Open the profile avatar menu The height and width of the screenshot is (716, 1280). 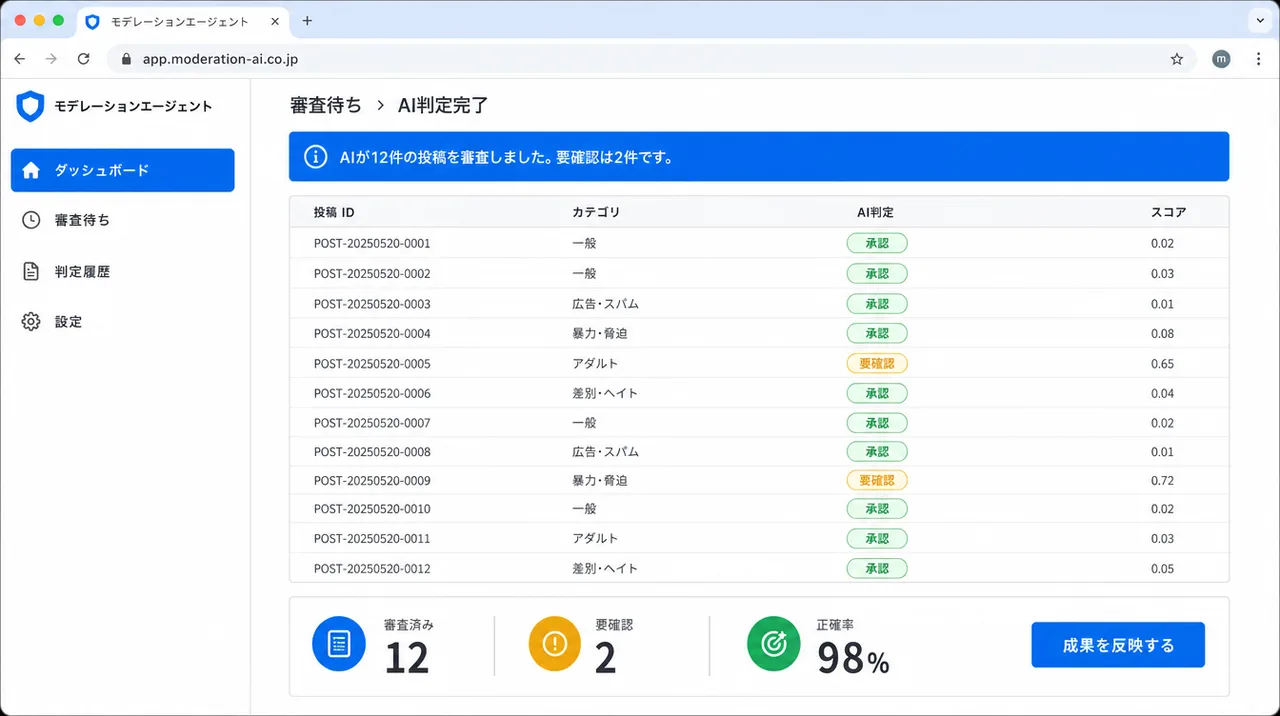[1221, 59]
